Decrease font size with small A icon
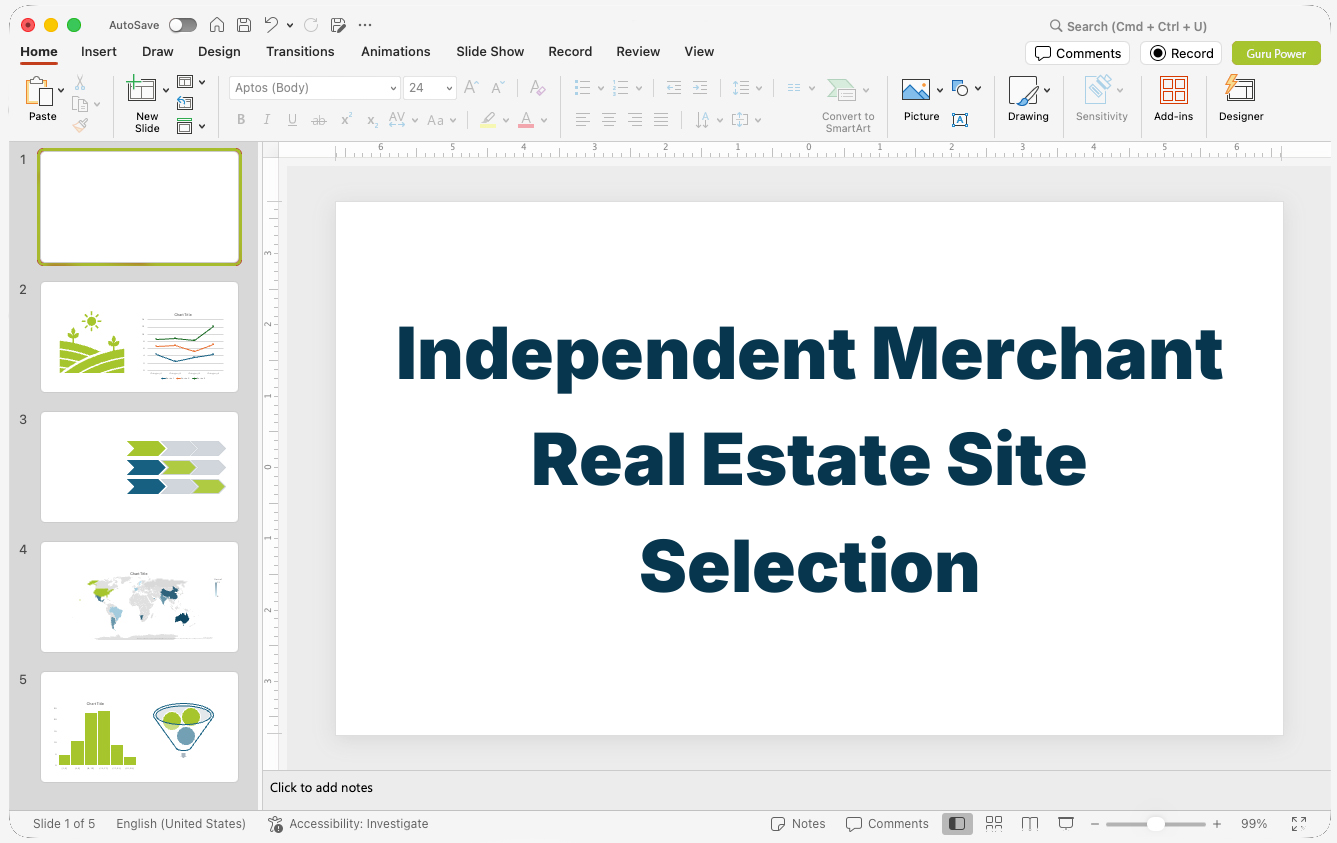 pyautogui.click(x=498, y=88)
